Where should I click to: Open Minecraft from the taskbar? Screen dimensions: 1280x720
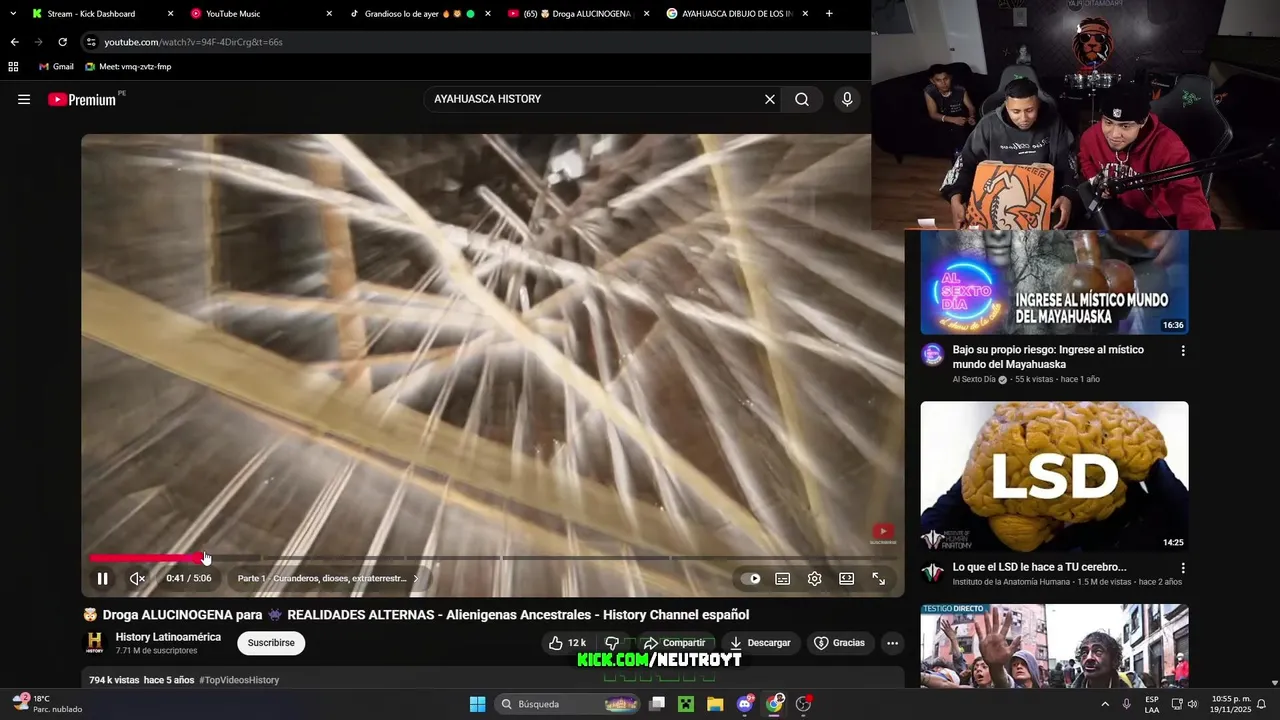[686, 704]
